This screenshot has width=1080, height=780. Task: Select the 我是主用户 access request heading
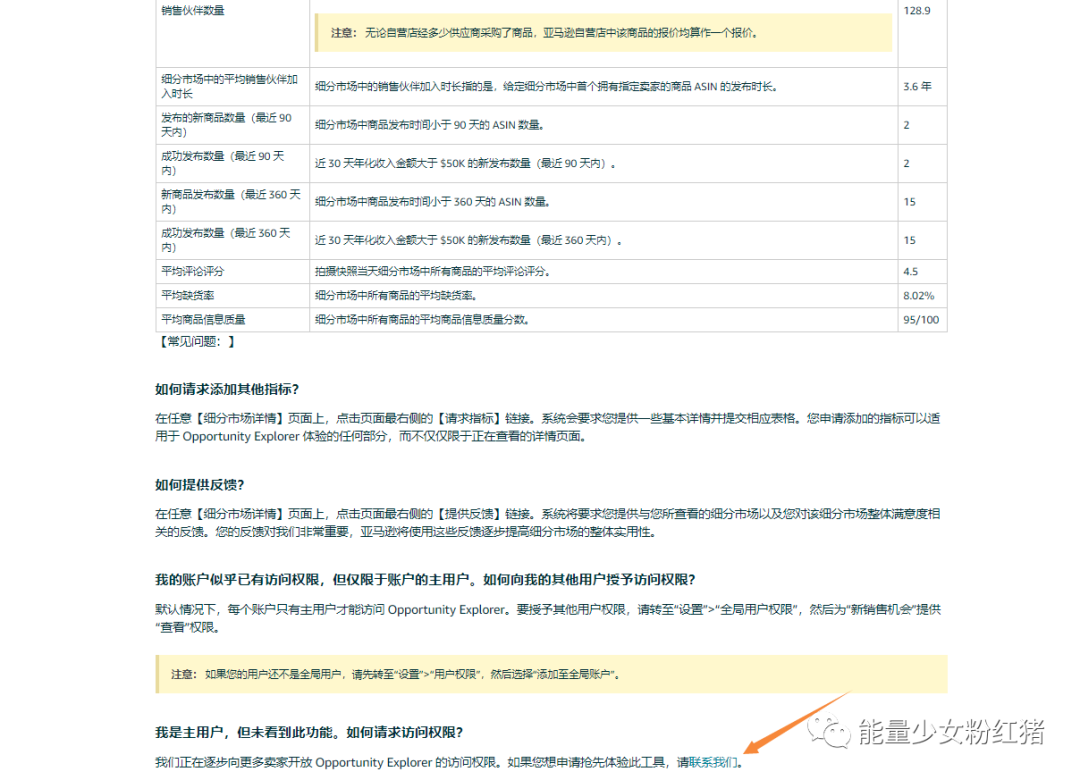click(309, 732)
